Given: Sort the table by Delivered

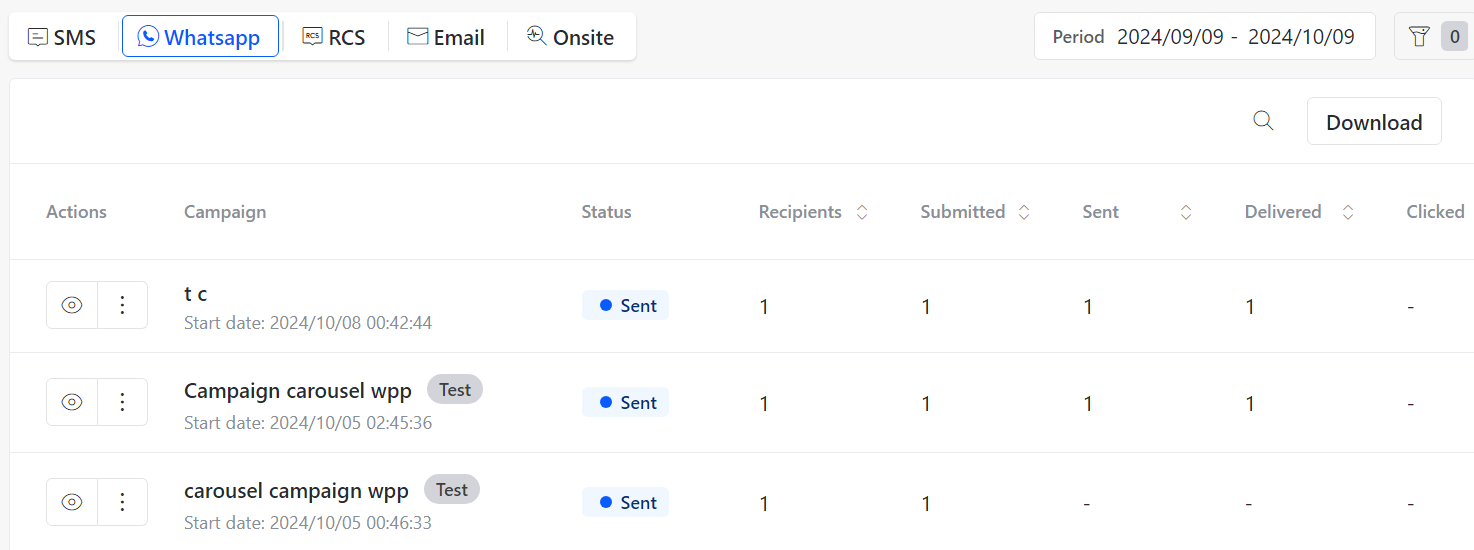Looking at the screenshot, I should tap(1348, 212).
